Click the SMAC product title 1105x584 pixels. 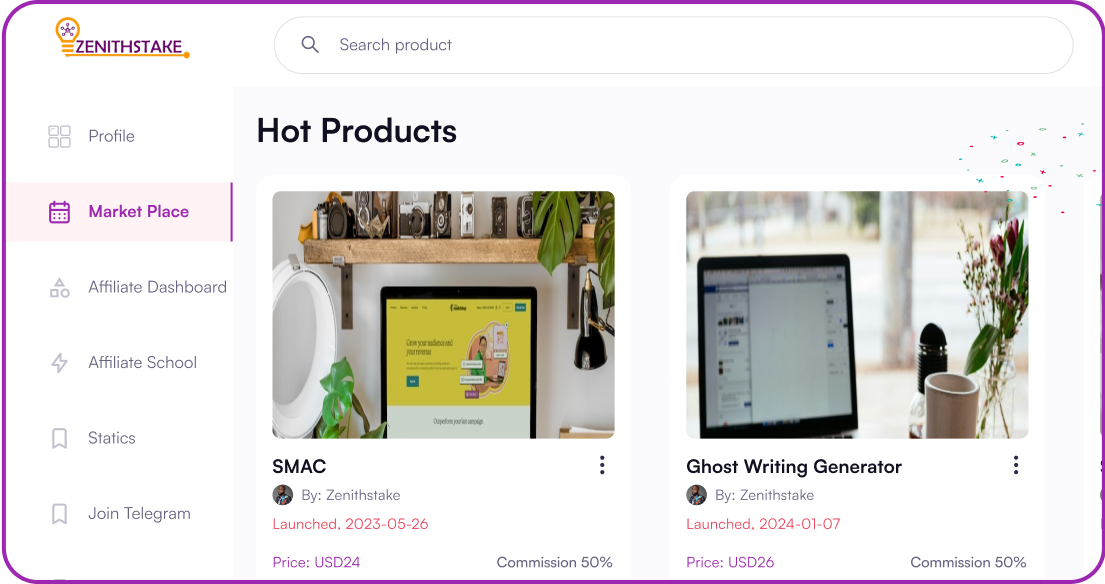[300, 466]
